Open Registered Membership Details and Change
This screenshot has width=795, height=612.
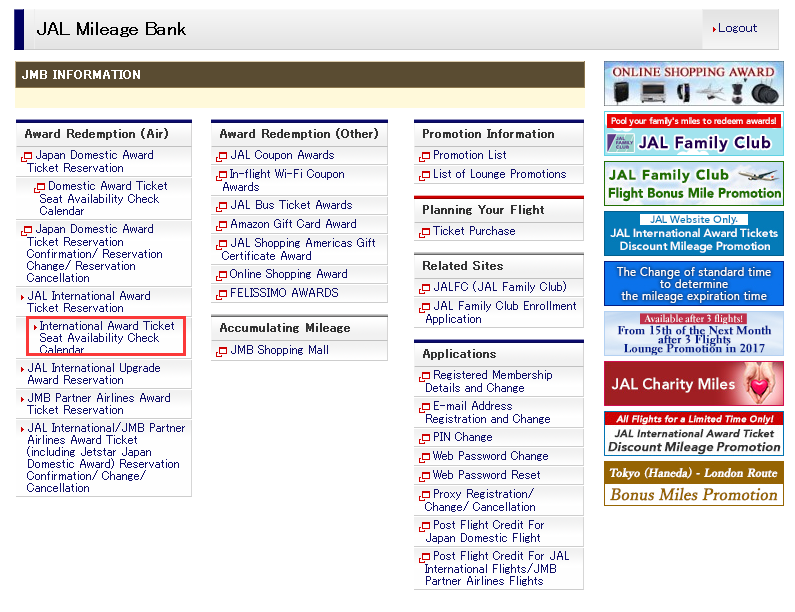tap(489, 381)
